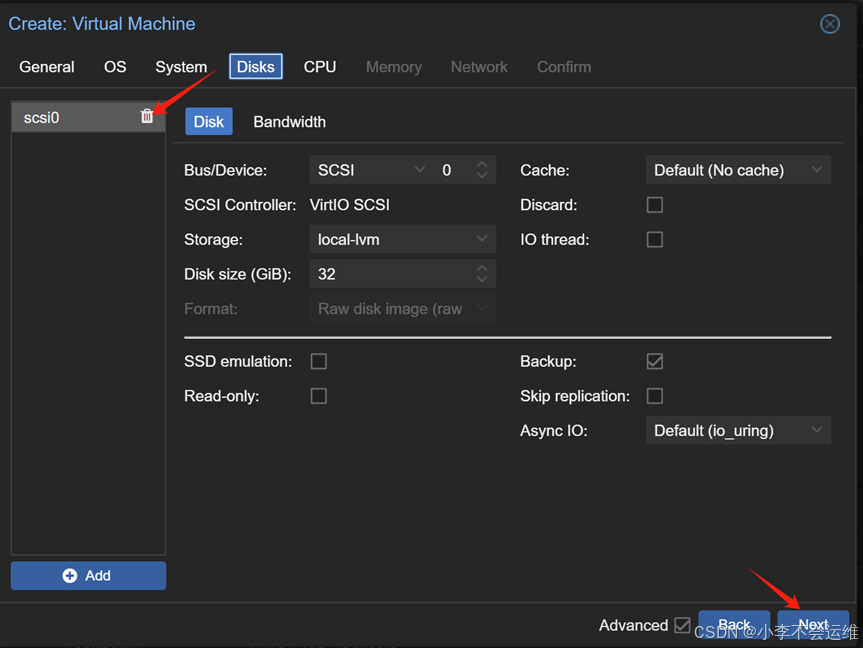Switch to the OS tab

click(115, 67)
